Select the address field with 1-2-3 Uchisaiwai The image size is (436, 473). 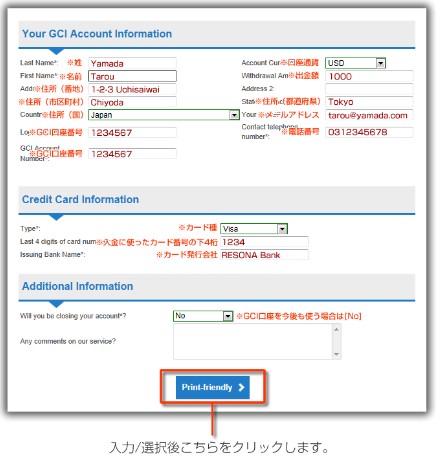tap(132, 89)
